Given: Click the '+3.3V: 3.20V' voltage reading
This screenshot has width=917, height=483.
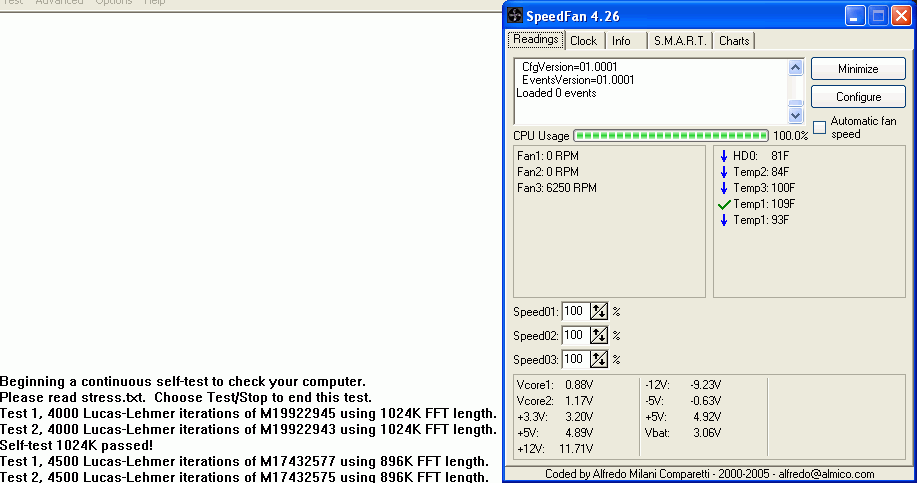Looking at the screenshot, I should (554, 417).
